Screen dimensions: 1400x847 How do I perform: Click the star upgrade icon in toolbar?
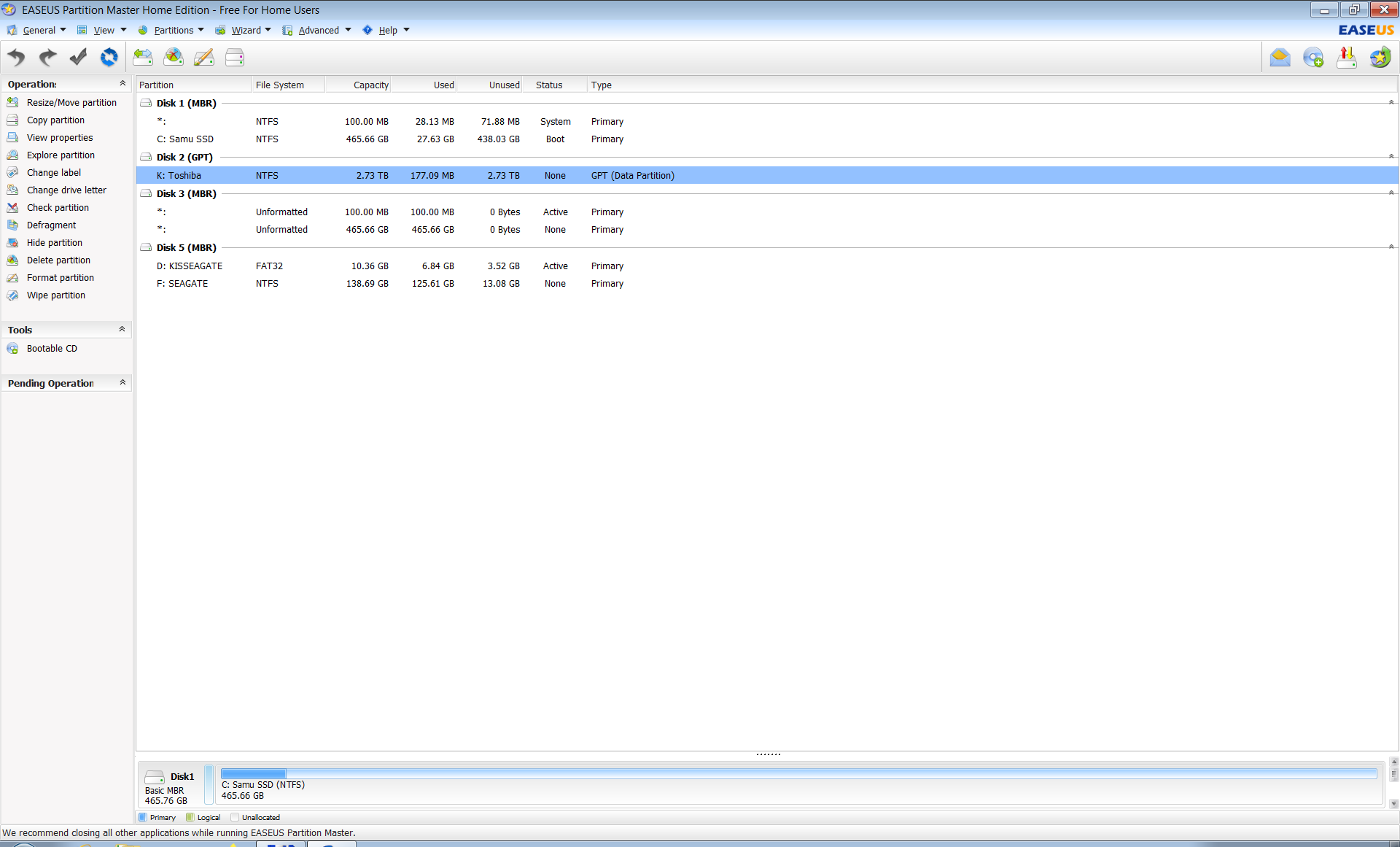click(x=1380, y=57)
